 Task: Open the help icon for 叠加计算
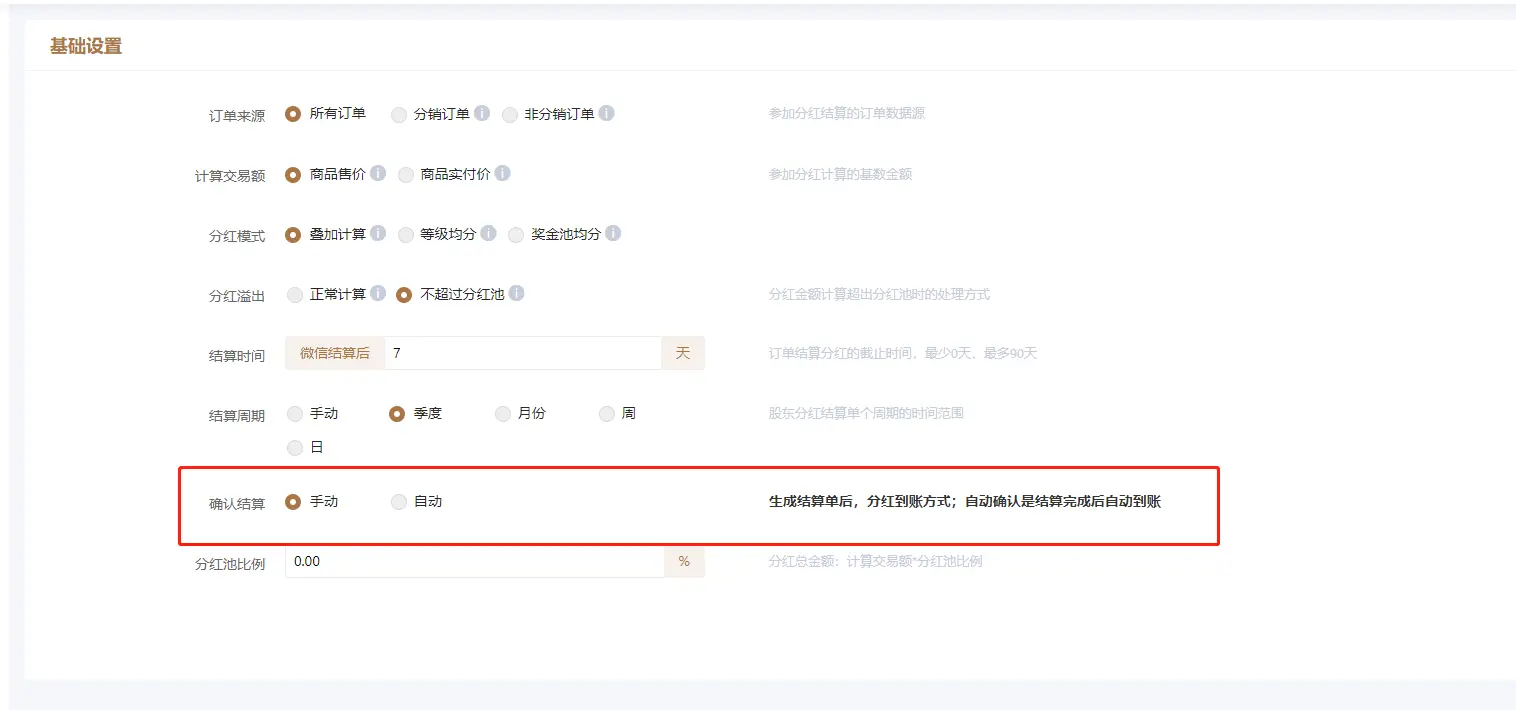pyautogui.click(x=378, y=233)
